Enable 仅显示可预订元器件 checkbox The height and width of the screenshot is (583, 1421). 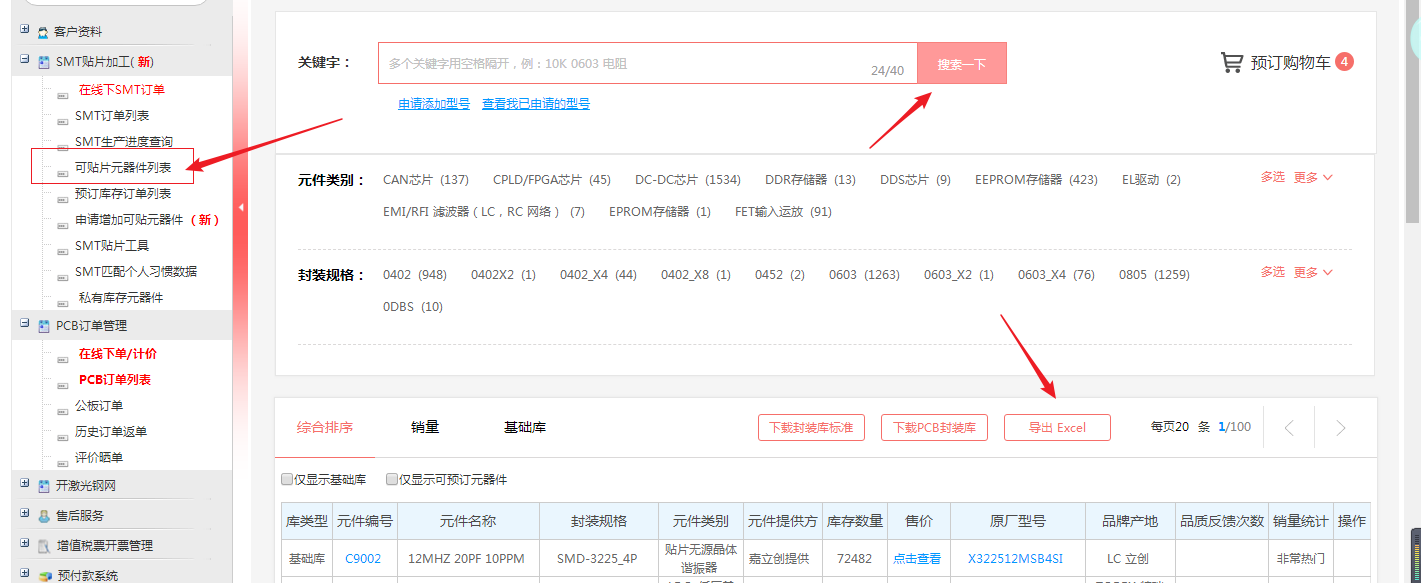pos(392,480)
